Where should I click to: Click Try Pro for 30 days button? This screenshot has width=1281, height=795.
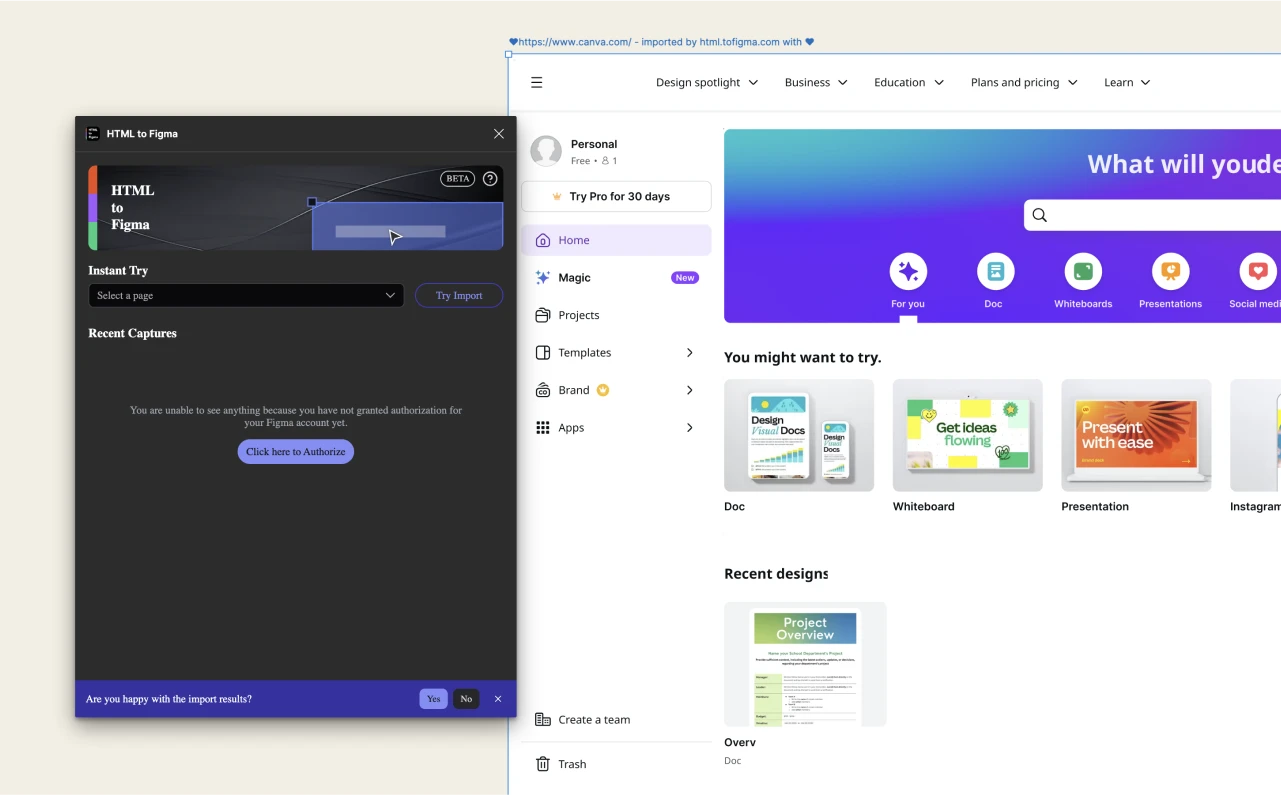pyautogui.click(x=616, y=197)
